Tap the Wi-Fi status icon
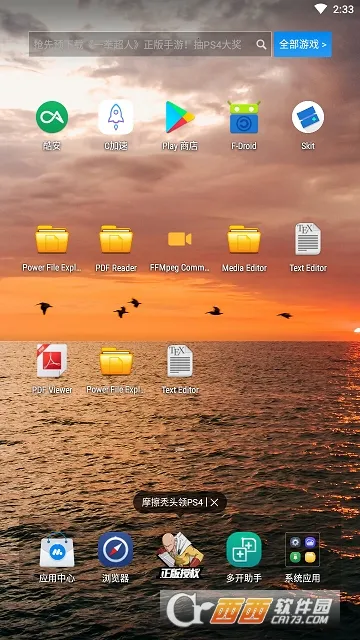The height and width of the screenshot is (640, 360). click(x=321, y=9)
